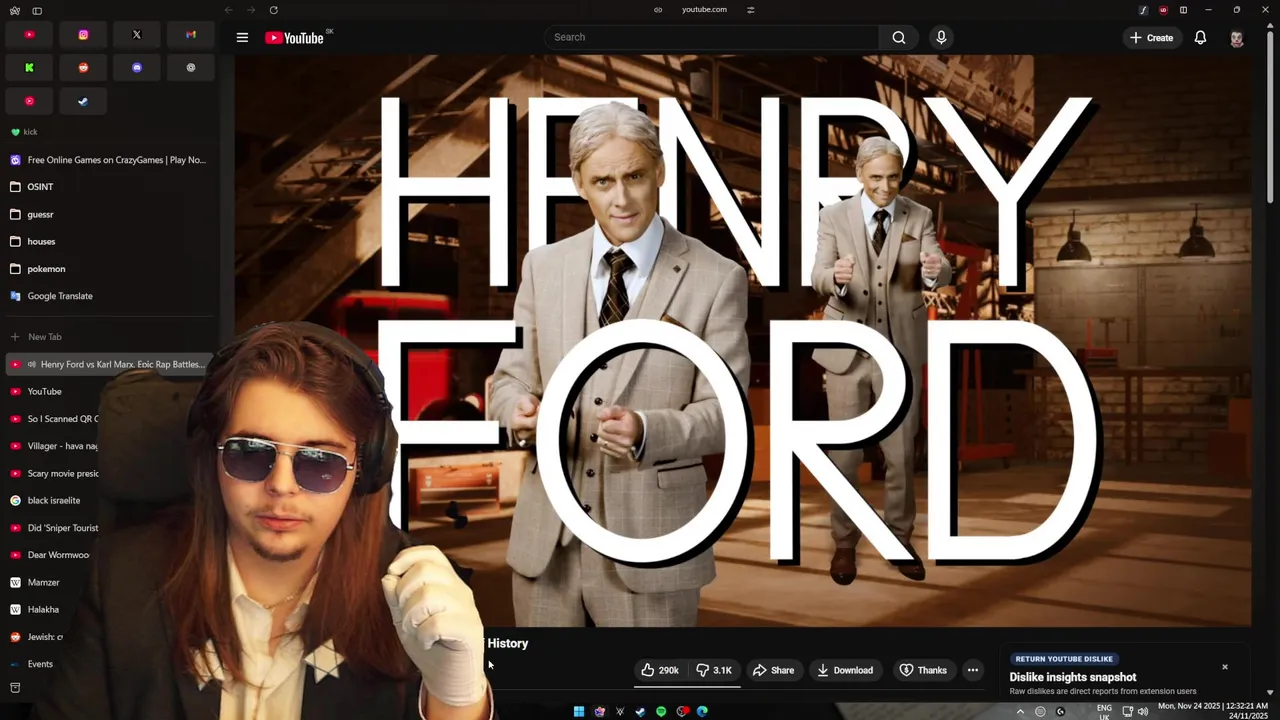Open the Steam pinned shortcut tile
Screen dimensions: 1280x720
(83, 101)
